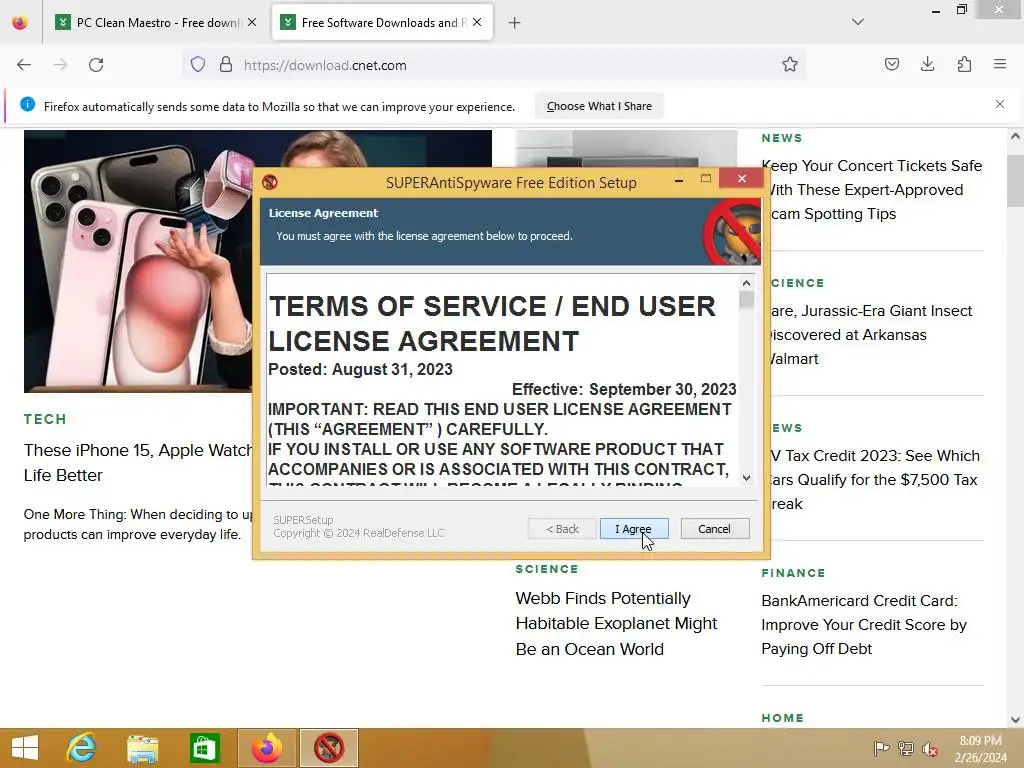Image resolution: width=1024 pixels, height=768 pixels.
Task: Select Free Software Downloads tab
Action: tap(382, 23)
